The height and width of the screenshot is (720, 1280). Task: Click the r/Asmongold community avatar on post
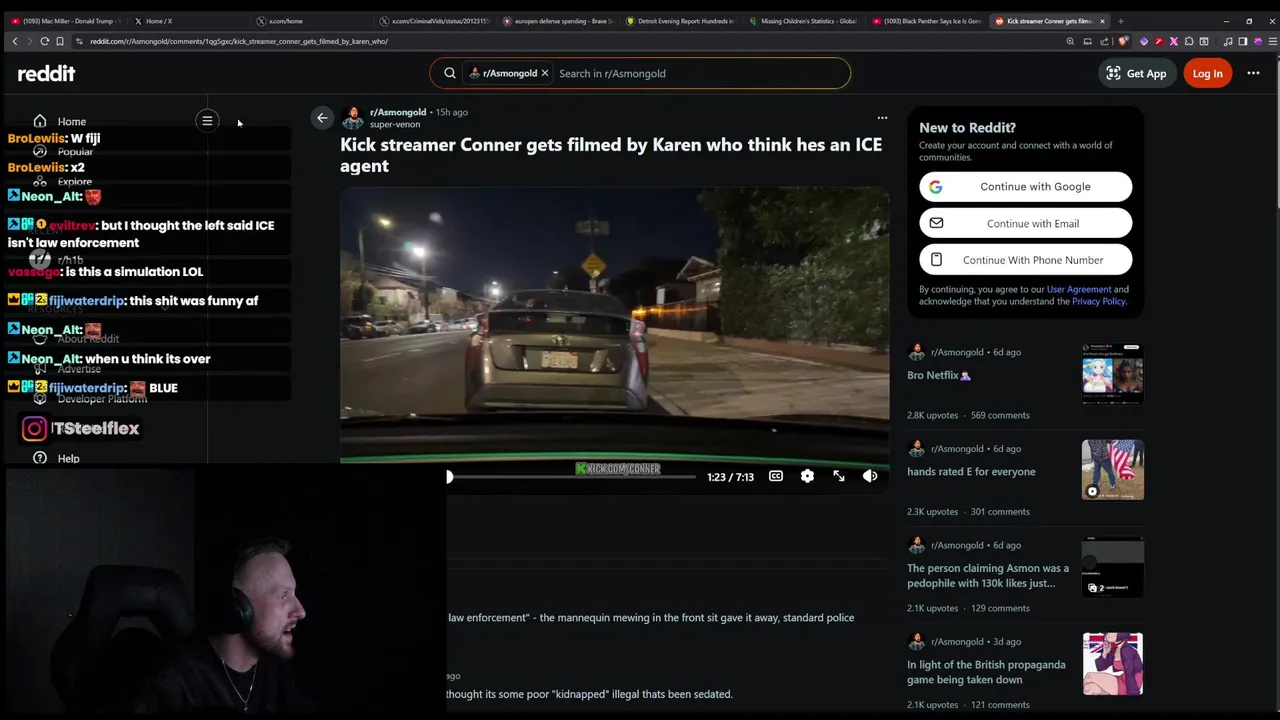[352, 118]
